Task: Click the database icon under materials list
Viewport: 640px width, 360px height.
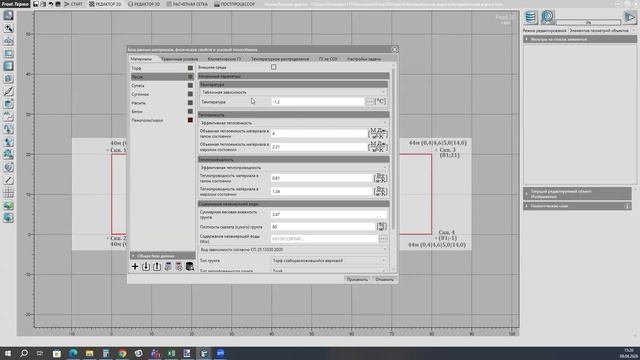Action: click(190, 267)
